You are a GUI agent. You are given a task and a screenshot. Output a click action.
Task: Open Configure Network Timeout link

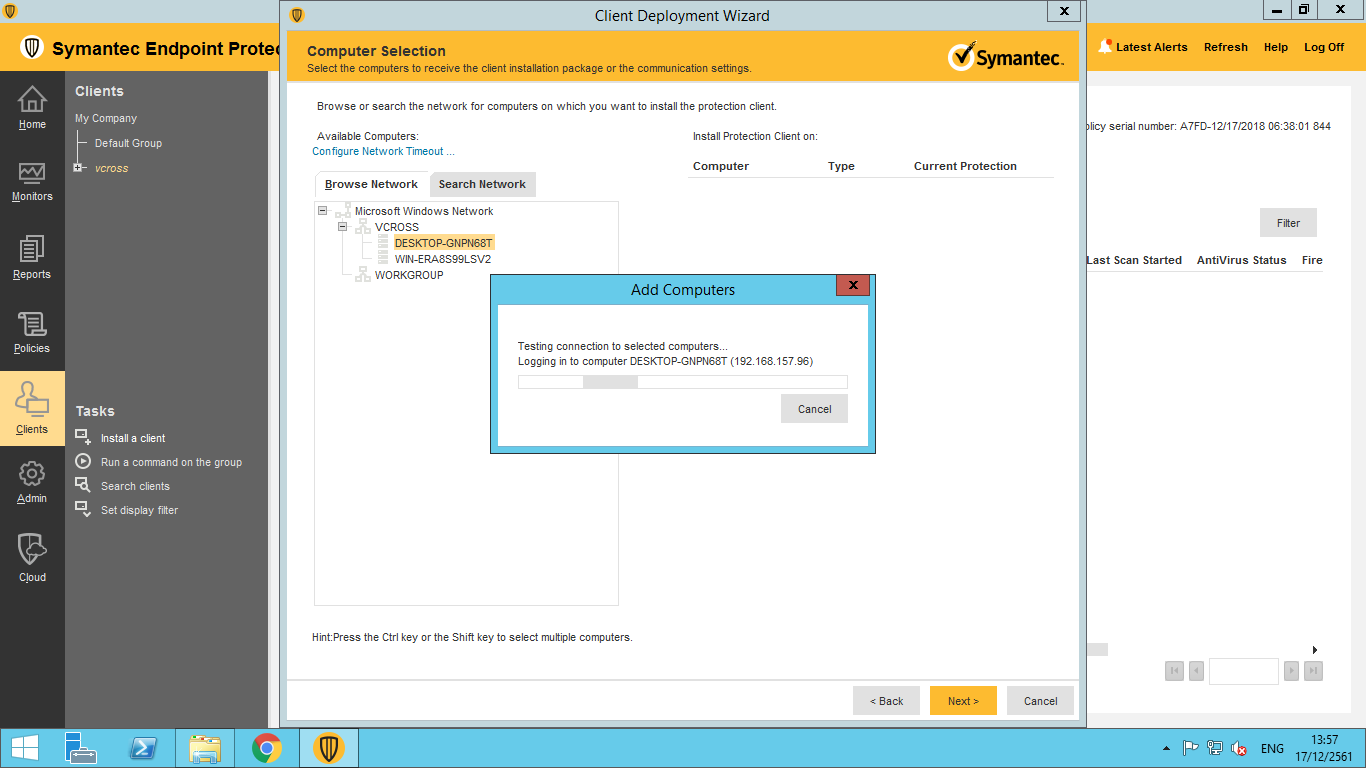[x=383, y=152]
